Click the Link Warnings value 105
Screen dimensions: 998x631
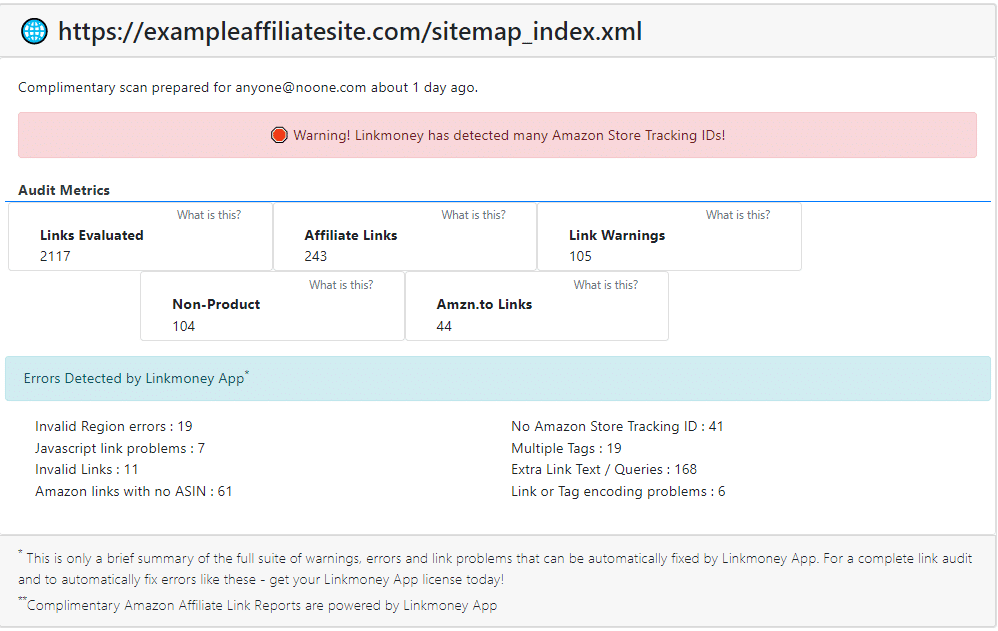[580, 256]
